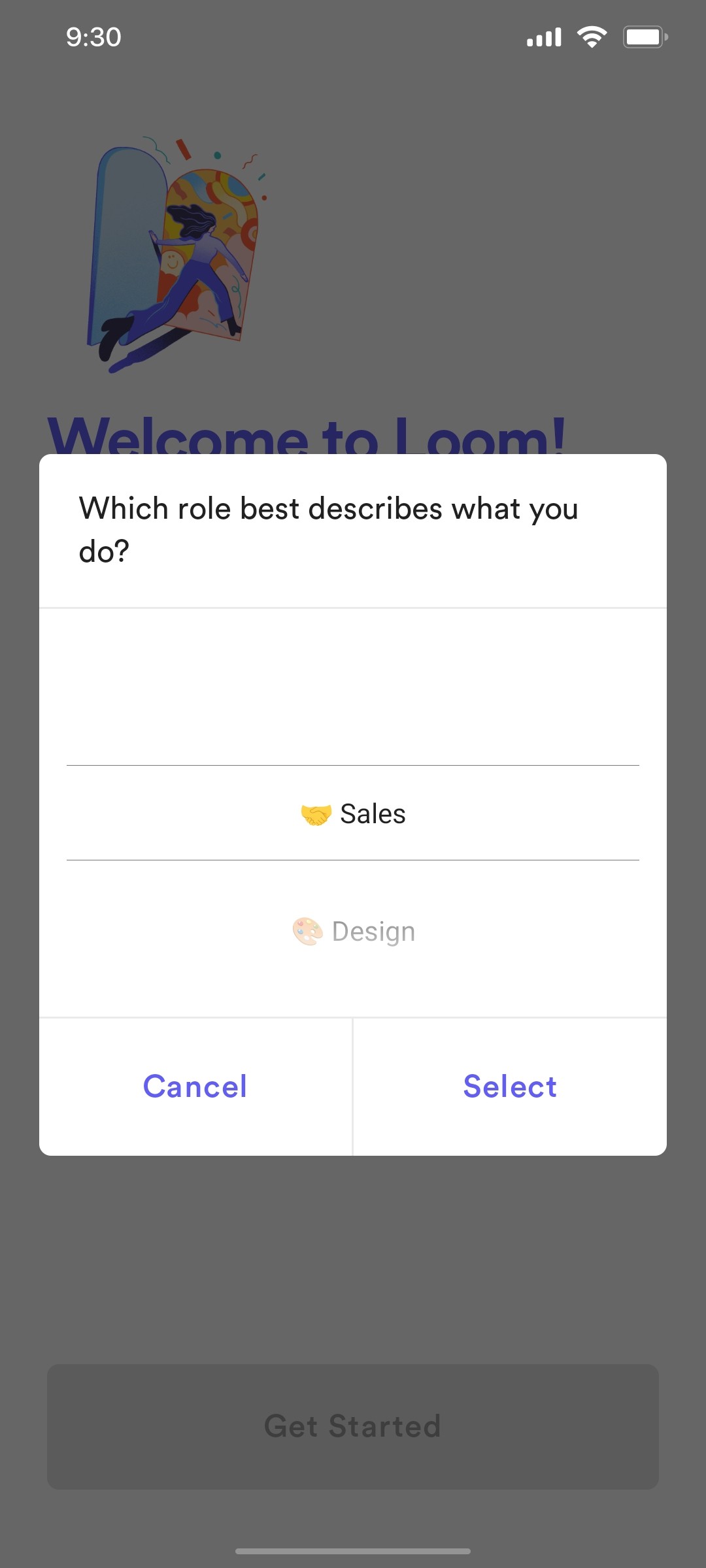Tap the battery indicator in the status bar
706x1568 pixels.
click(x=645, y=37)
